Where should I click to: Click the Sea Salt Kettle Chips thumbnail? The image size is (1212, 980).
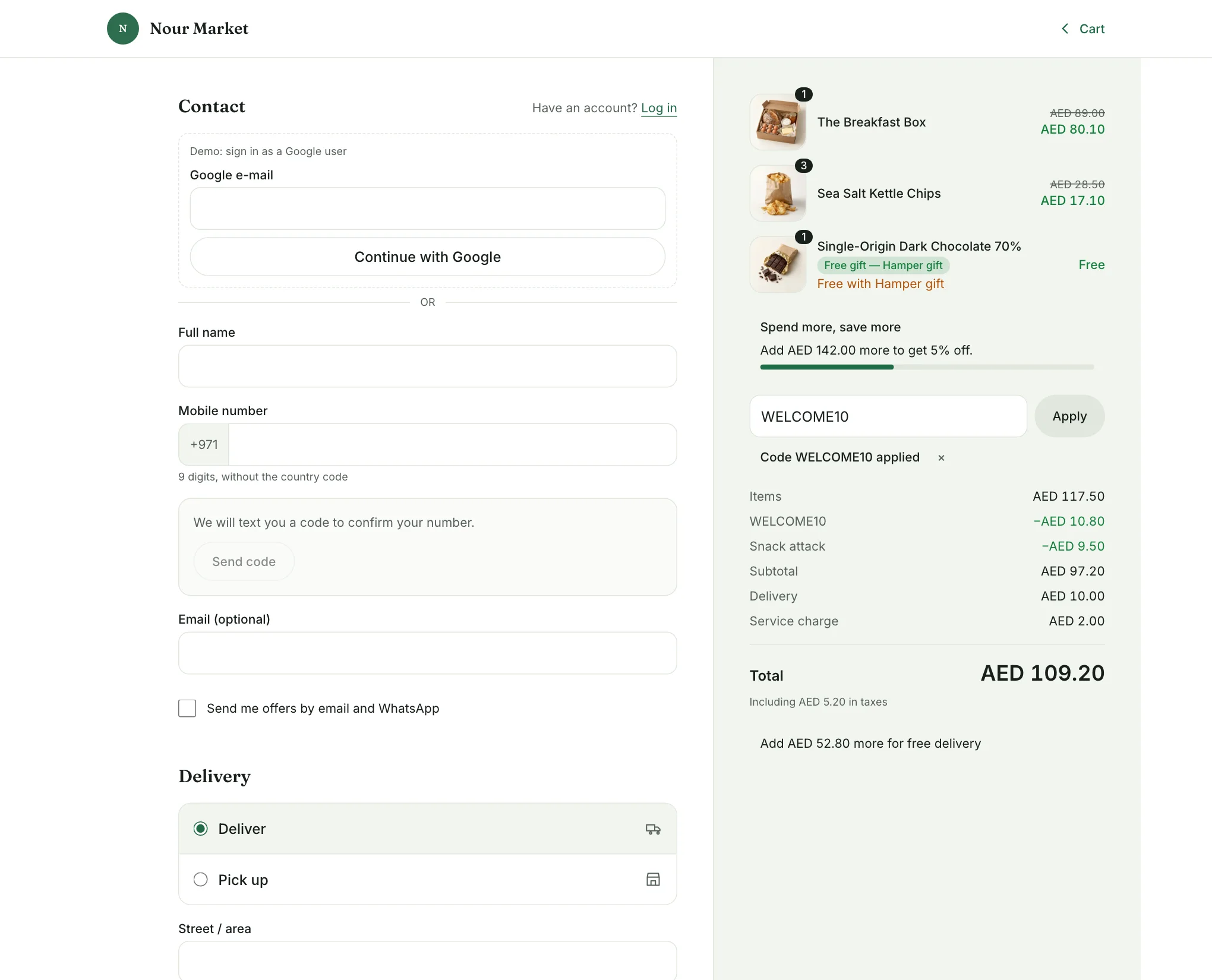[x=778, y=193]
